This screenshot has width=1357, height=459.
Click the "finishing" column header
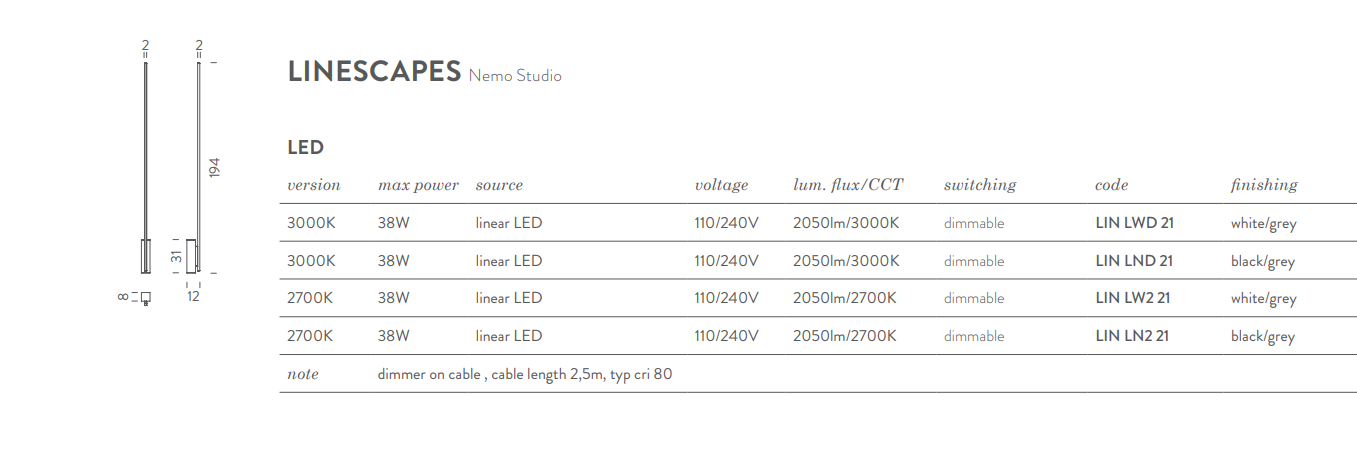(1263, 185)
